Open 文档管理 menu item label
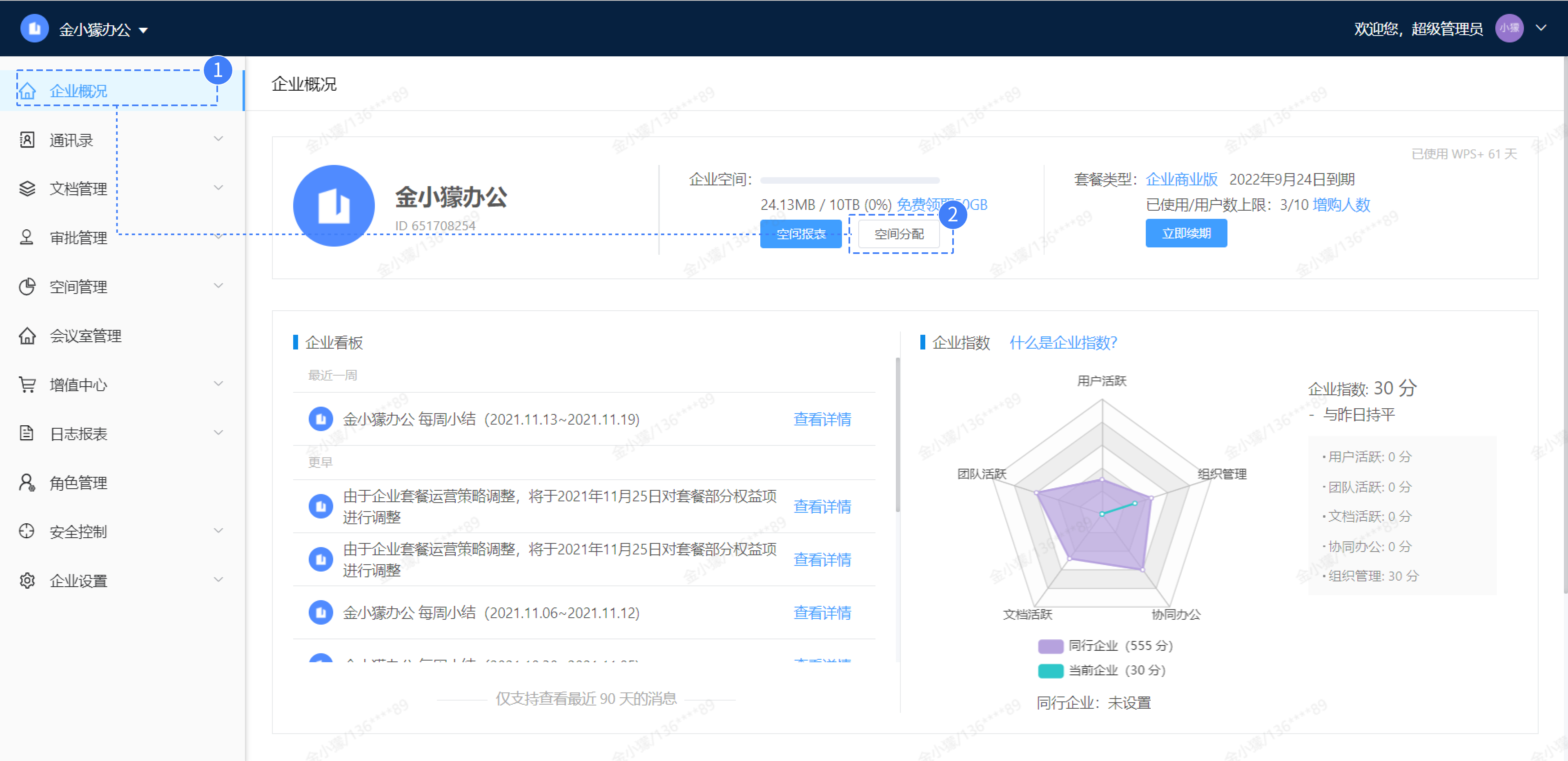 click(78, 189)
